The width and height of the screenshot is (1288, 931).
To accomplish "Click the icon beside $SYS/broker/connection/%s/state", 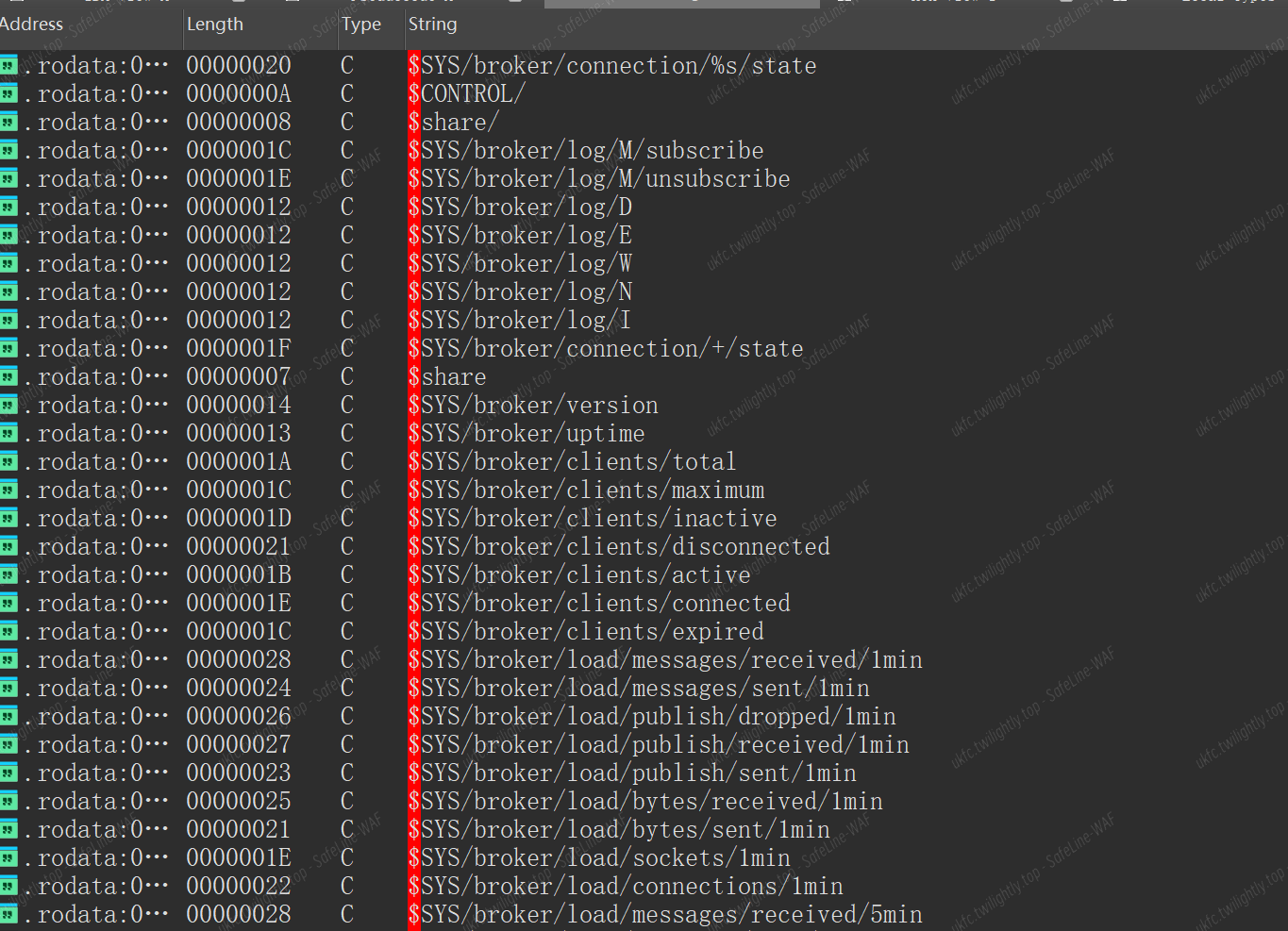I will pos(8,65).
